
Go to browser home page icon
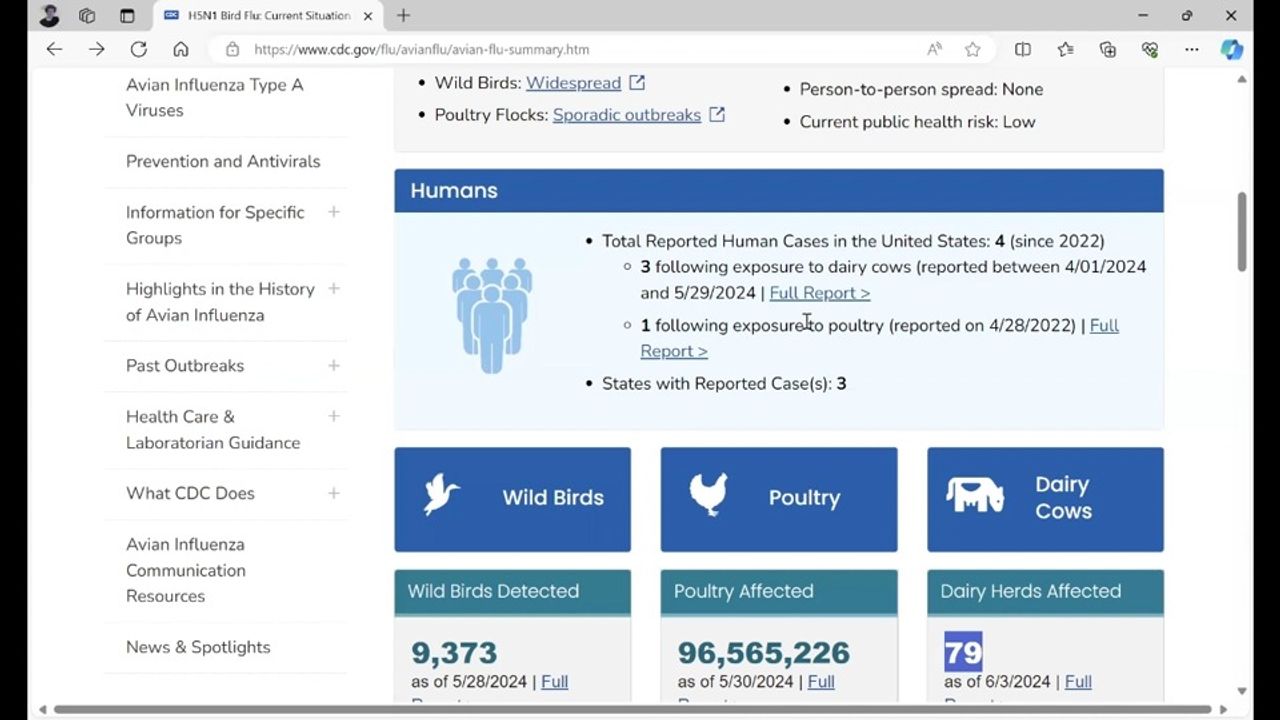click(x=181, y=49)
